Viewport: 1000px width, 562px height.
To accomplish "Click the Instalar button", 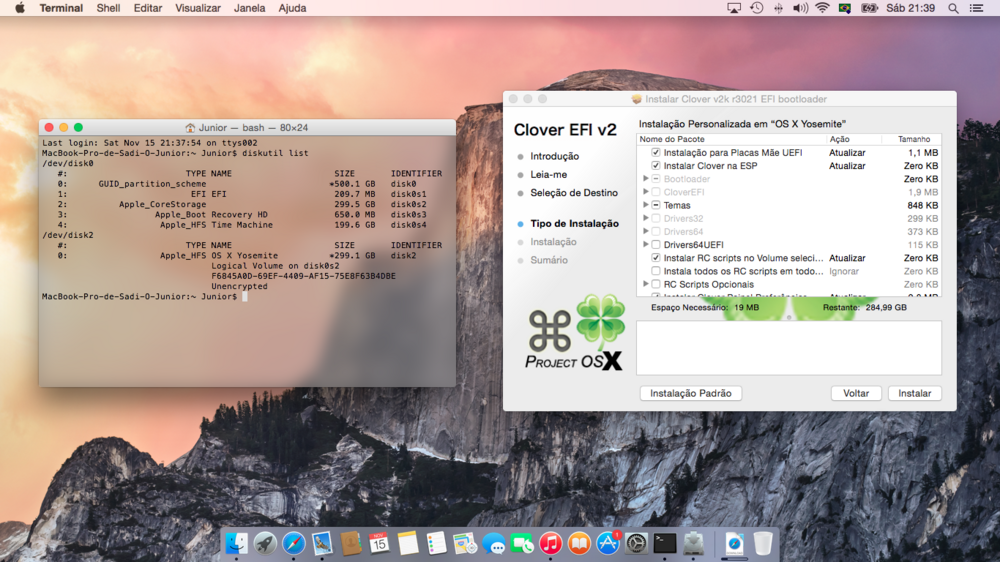I will pyautogui.click(x=914, y=393).
